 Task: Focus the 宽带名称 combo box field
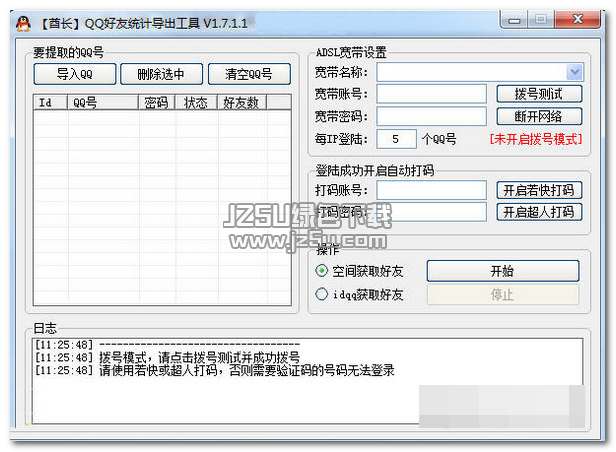pos(480,72)
